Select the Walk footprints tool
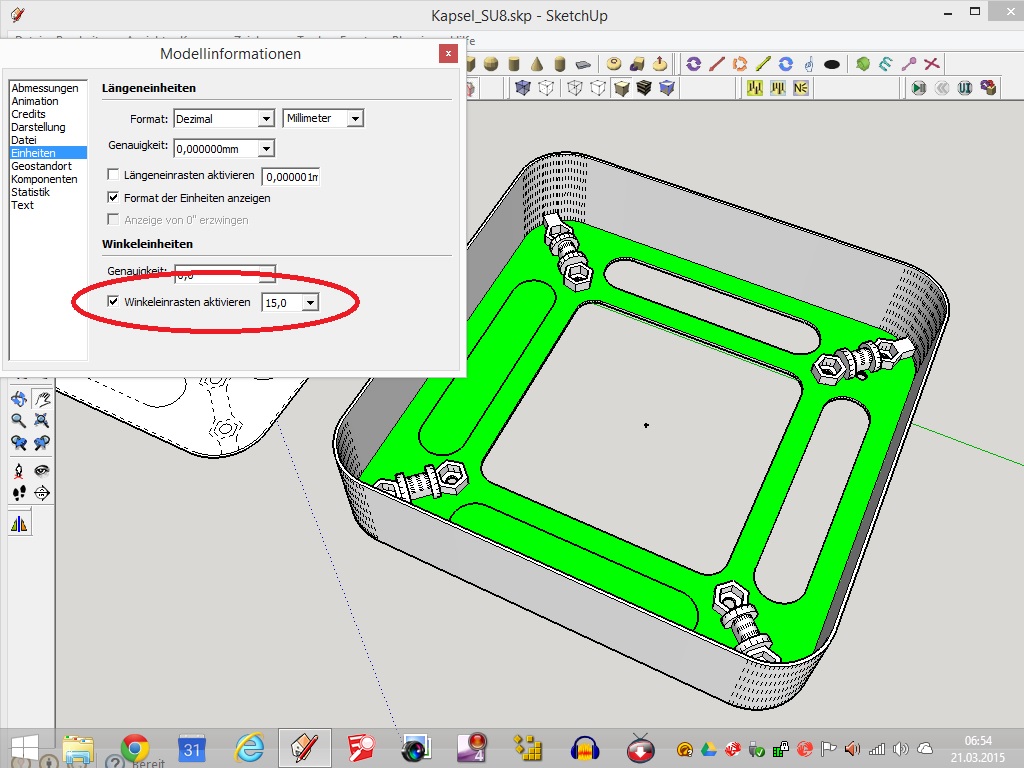The height and width of the screenshot is (768, 1024). pos(19,493)
